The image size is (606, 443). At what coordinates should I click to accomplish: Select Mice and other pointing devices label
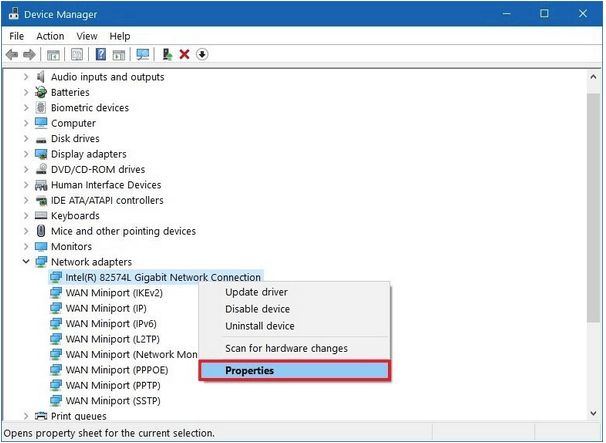click(x=123, y=231)
